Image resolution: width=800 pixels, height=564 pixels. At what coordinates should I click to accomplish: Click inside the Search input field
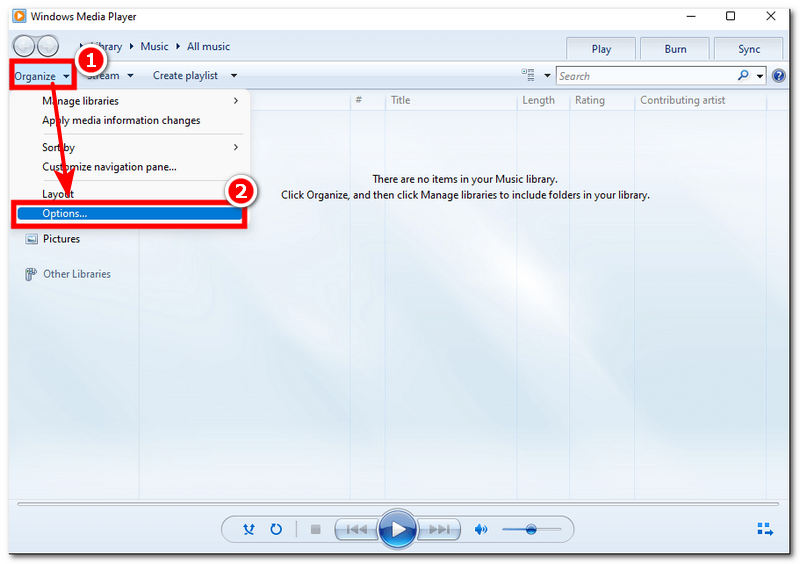click(x=645, y=76)
